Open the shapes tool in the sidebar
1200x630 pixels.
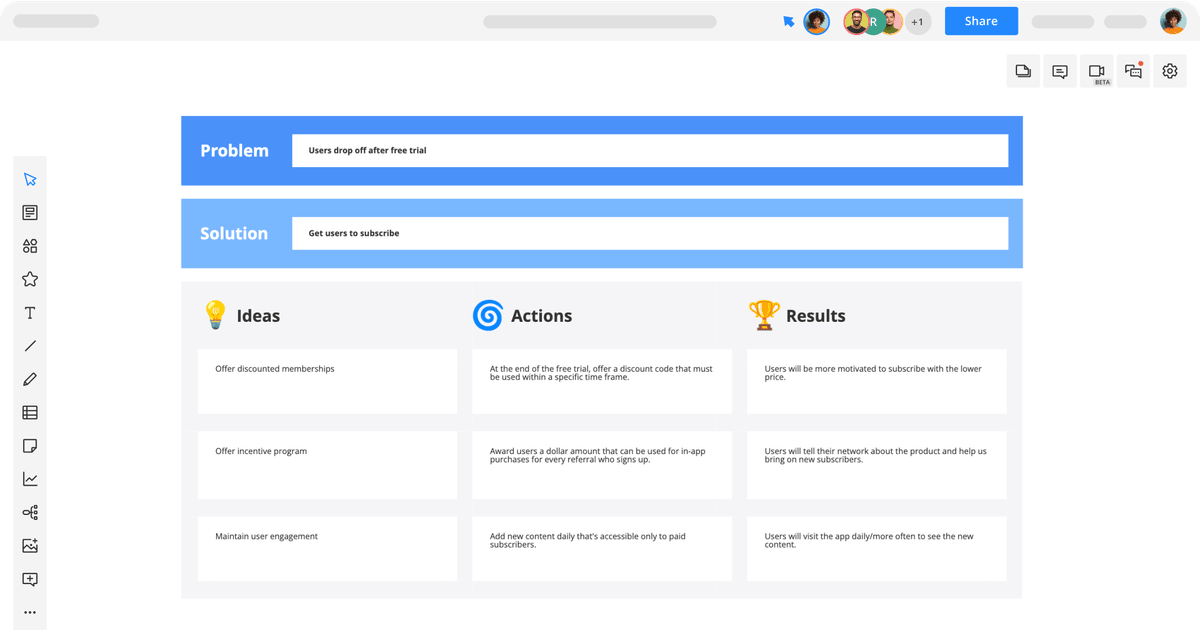30,245
